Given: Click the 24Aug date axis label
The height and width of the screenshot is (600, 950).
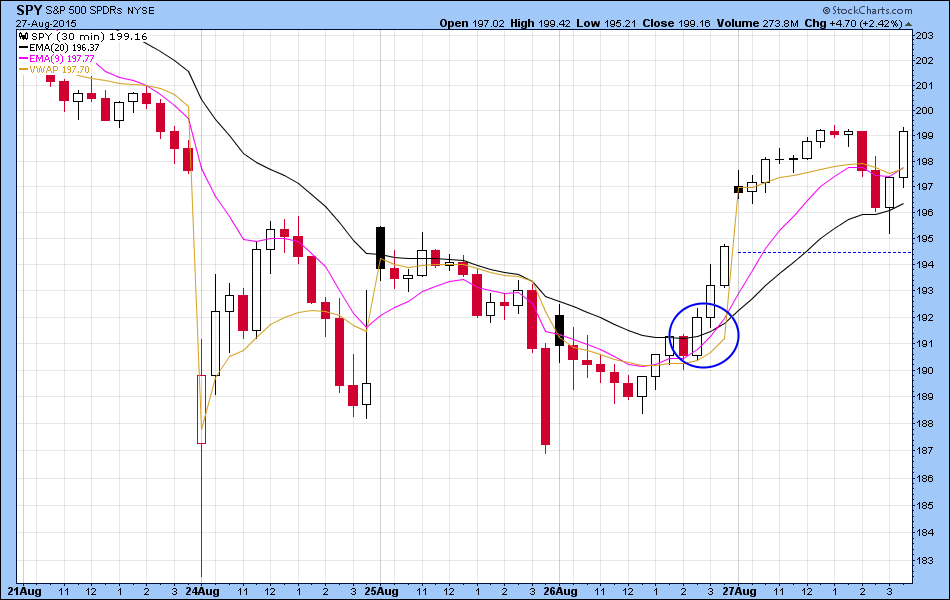Looking at the screenshot, I should tap(202, 591).
